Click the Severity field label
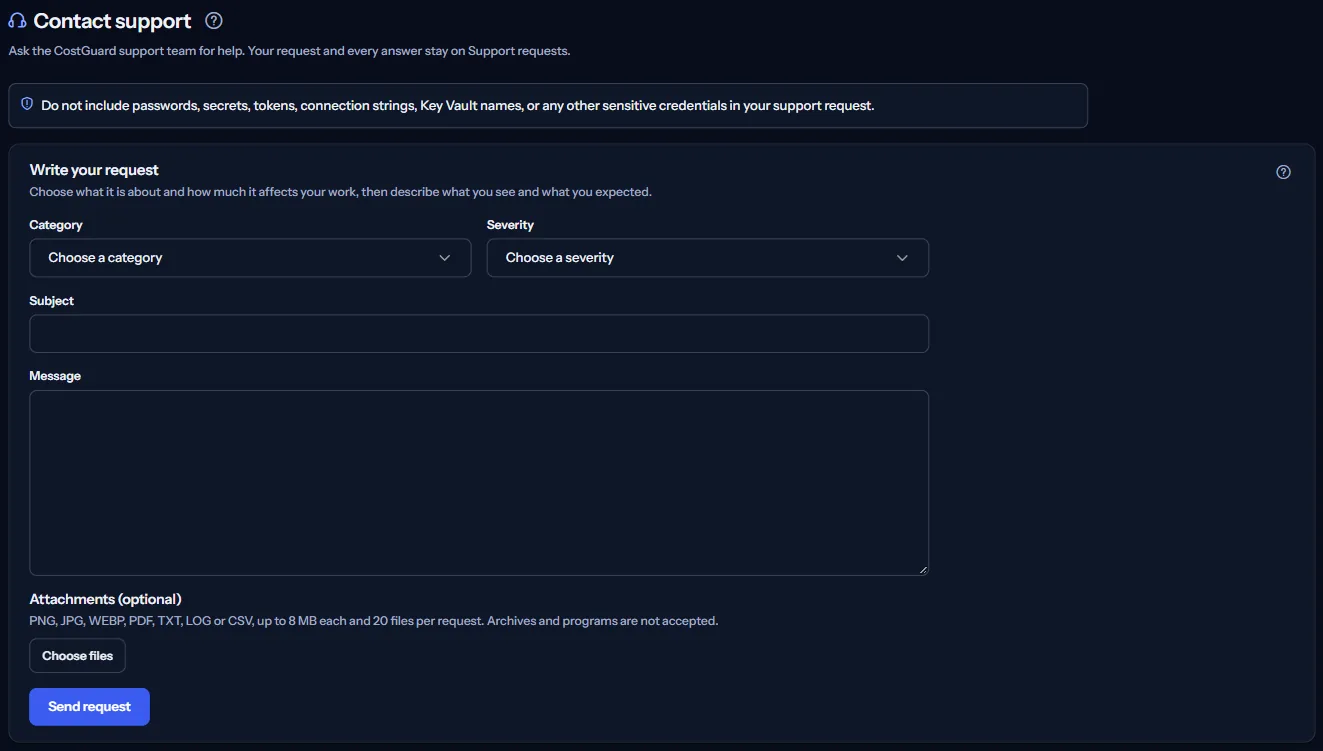 511,225
